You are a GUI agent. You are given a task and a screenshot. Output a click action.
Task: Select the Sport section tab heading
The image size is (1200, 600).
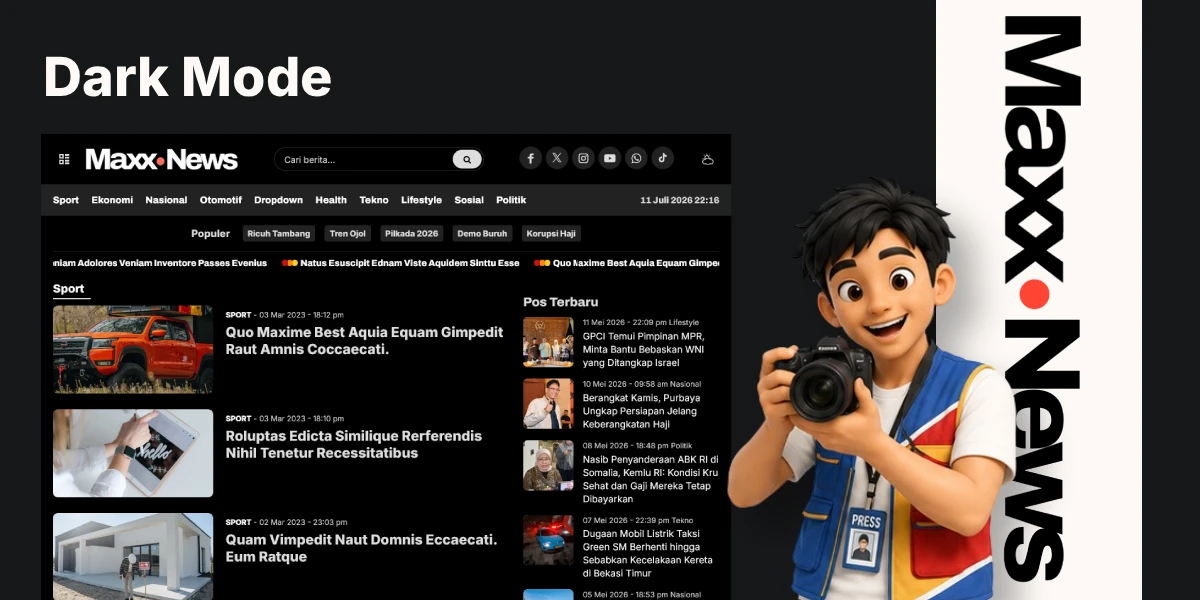pos(69,289)
